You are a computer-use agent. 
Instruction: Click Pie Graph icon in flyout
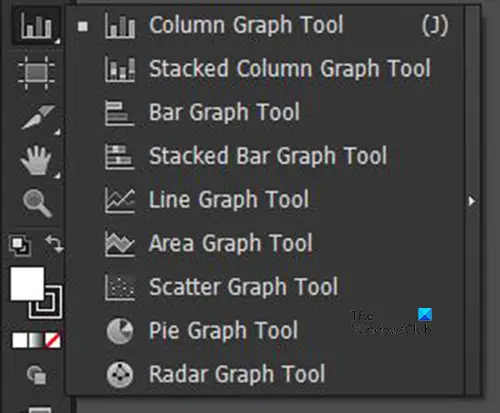tap(120, 331)
